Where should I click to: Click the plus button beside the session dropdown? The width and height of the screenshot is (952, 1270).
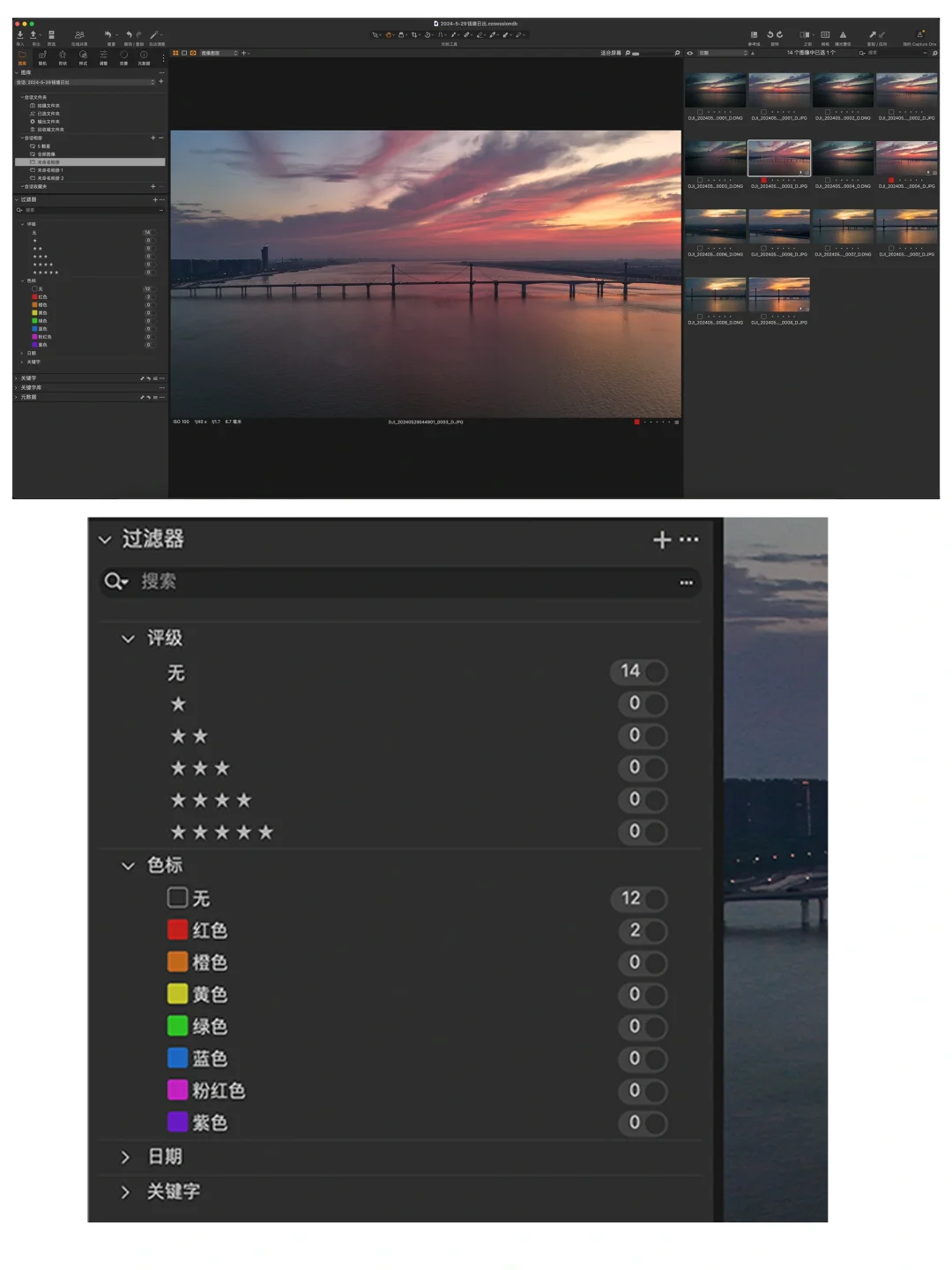point(160,82)
